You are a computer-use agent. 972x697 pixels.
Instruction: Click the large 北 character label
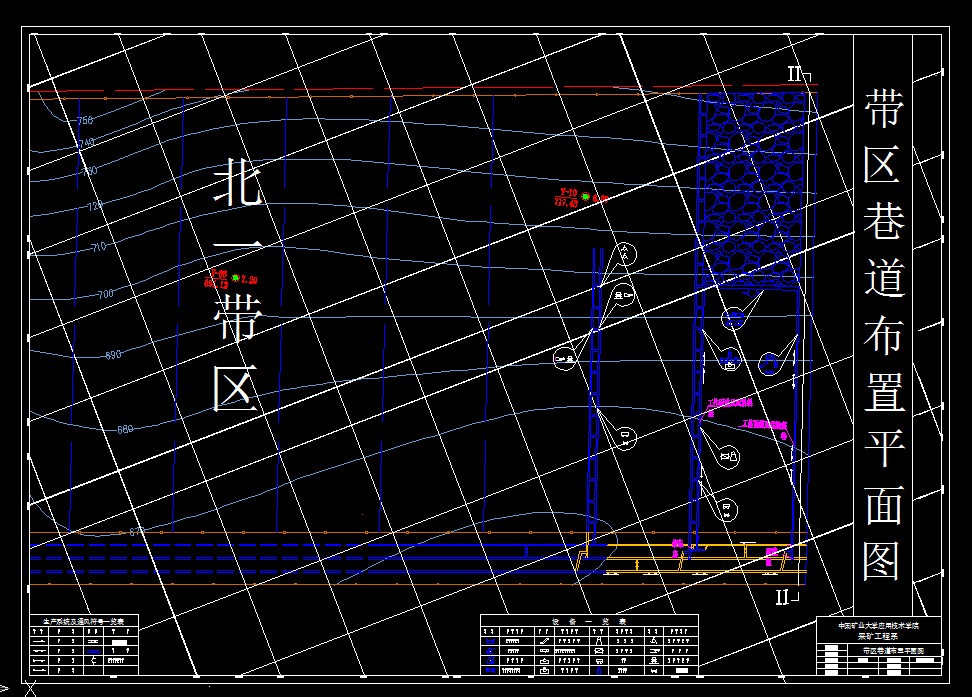pyautogui.click(x=236, y=181)
